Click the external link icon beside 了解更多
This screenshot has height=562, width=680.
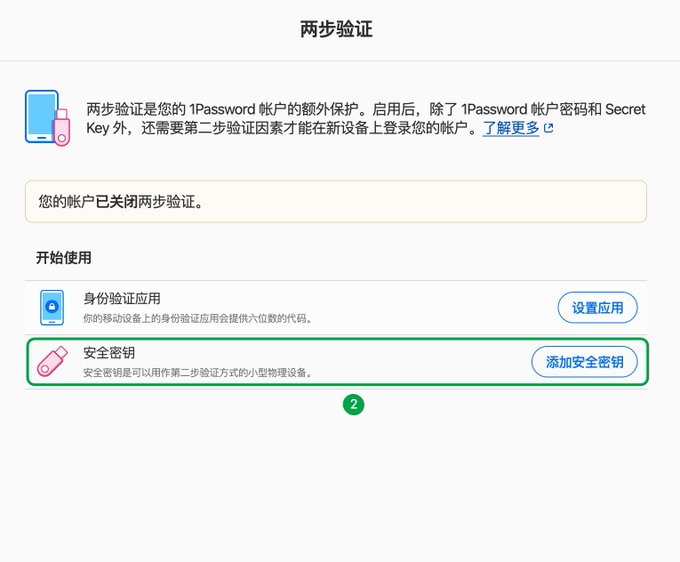click(549, 128)
